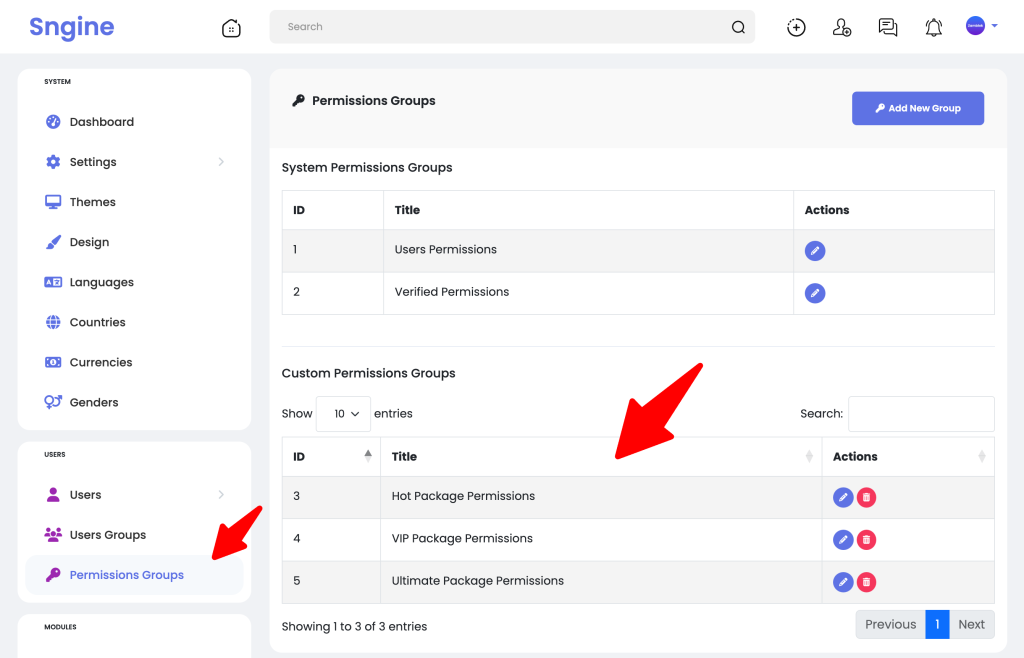
Task: Open Design in sidebar
Action: coord(89,242)
